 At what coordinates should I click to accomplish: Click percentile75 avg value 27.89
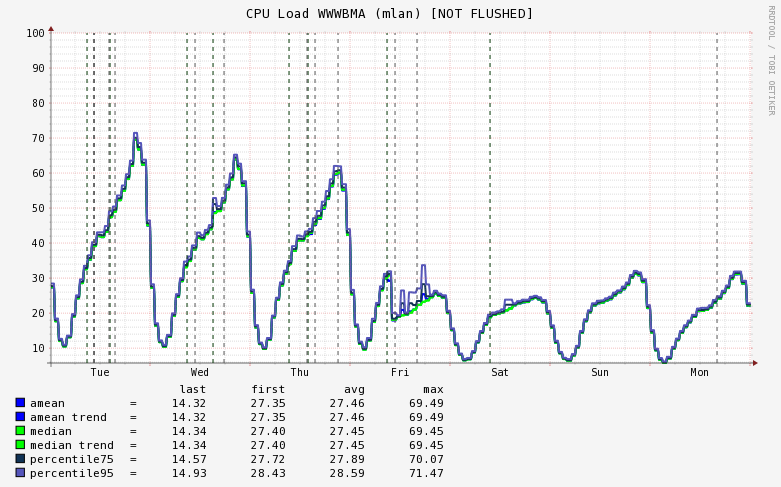pos(347,459)
